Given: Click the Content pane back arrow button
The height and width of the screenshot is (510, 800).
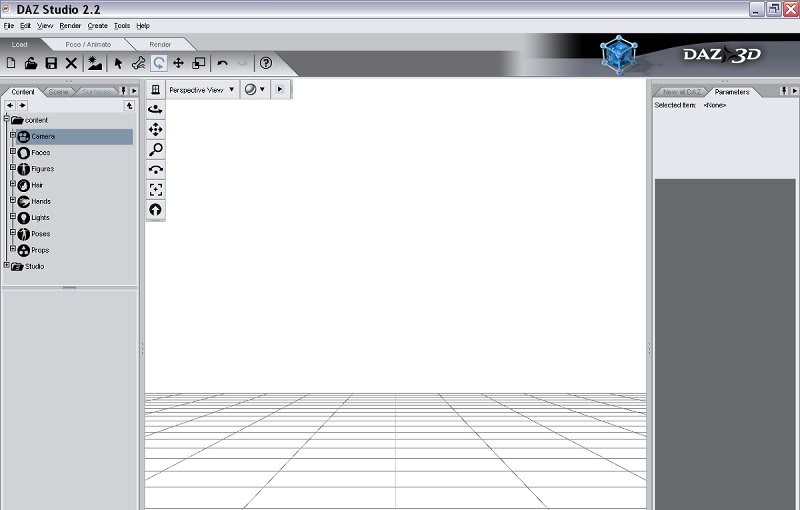Looking at the screenshot, I should point(10,105).
